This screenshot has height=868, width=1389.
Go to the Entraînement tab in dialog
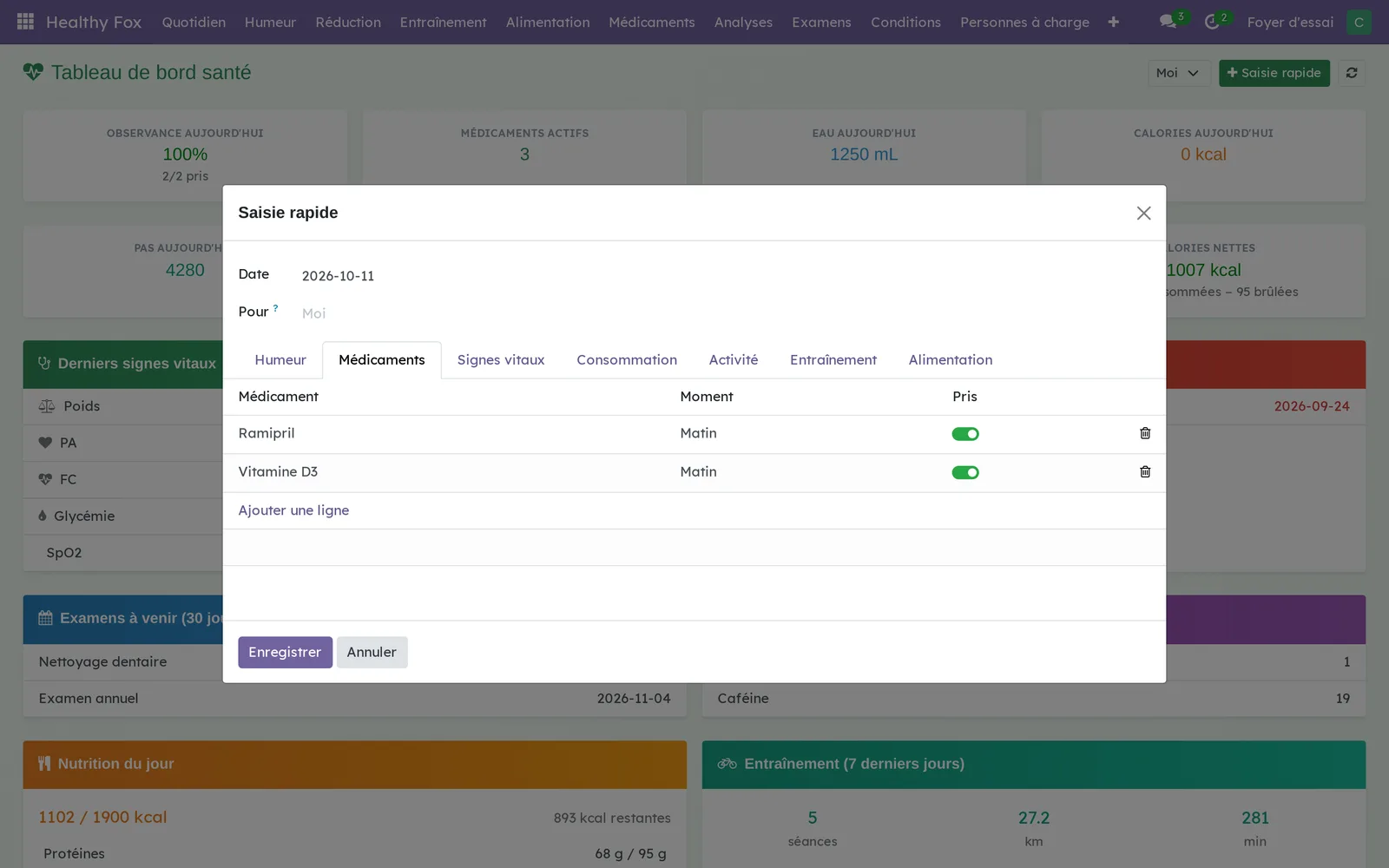pyautogui.click(x=833, y=360)
